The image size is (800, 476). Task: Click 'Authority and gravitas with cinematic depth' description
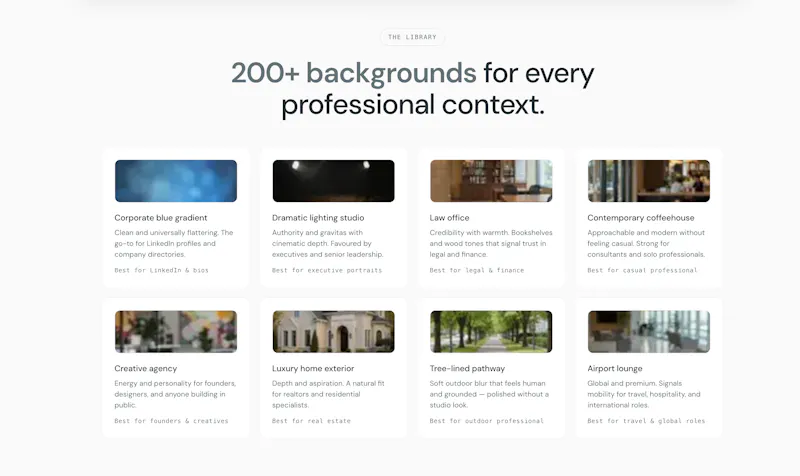pyautogui.click(x=327, y=243)
